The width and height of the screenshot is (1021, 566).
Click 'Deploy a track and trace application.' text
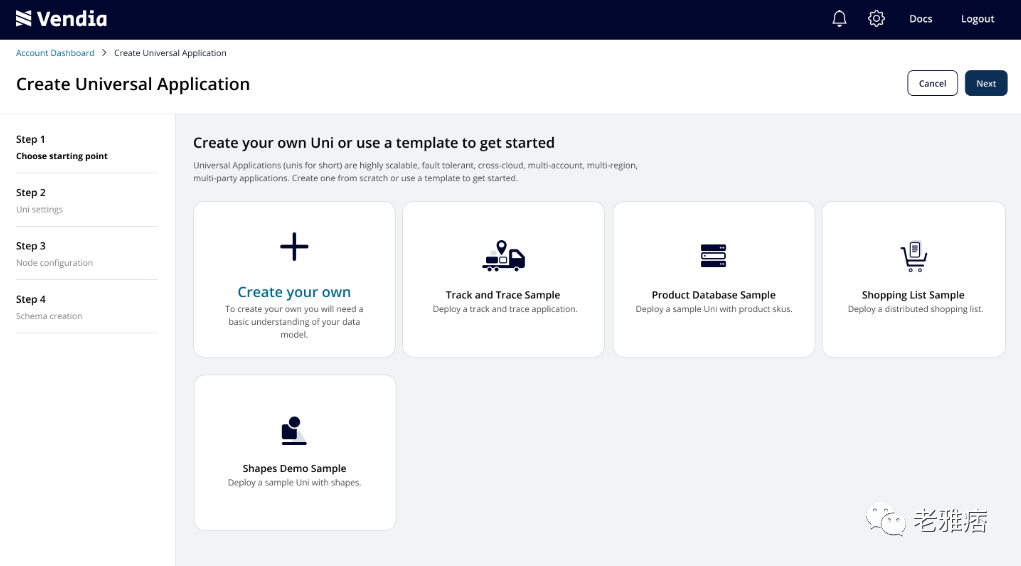[505, 309]
